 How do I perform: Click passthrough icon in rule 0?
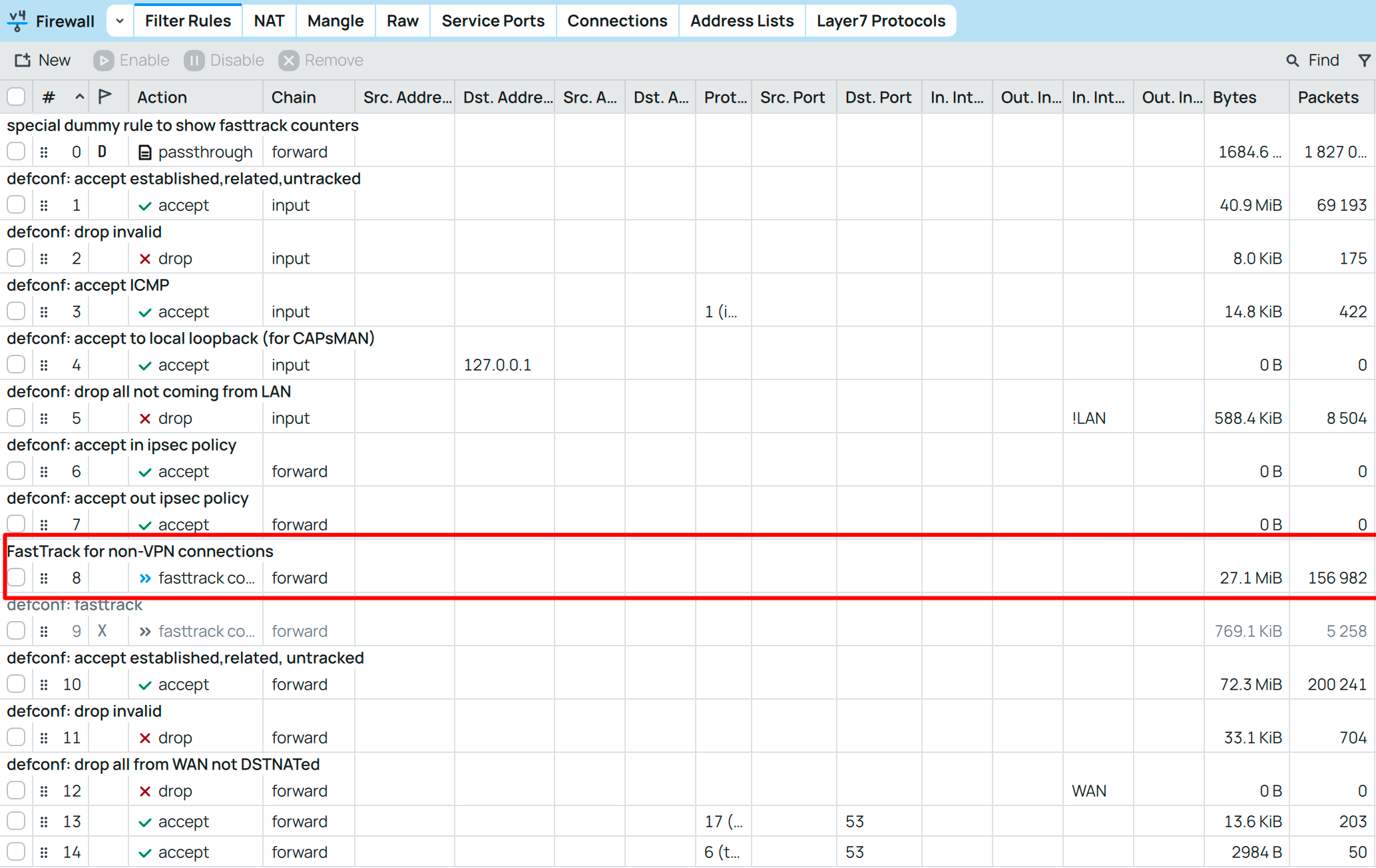pyautogui.click(x=144, y=152)
